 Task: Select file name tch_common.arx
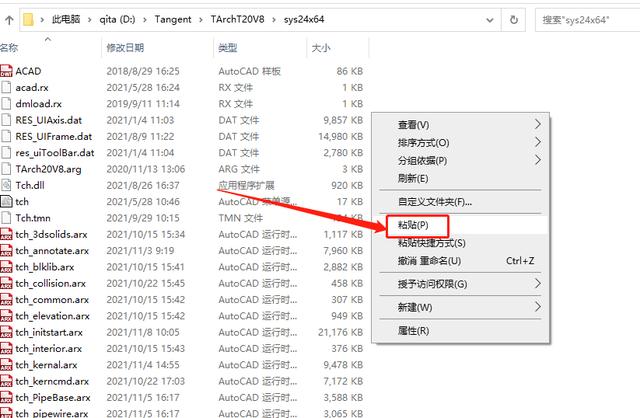[x=52, y=300]
